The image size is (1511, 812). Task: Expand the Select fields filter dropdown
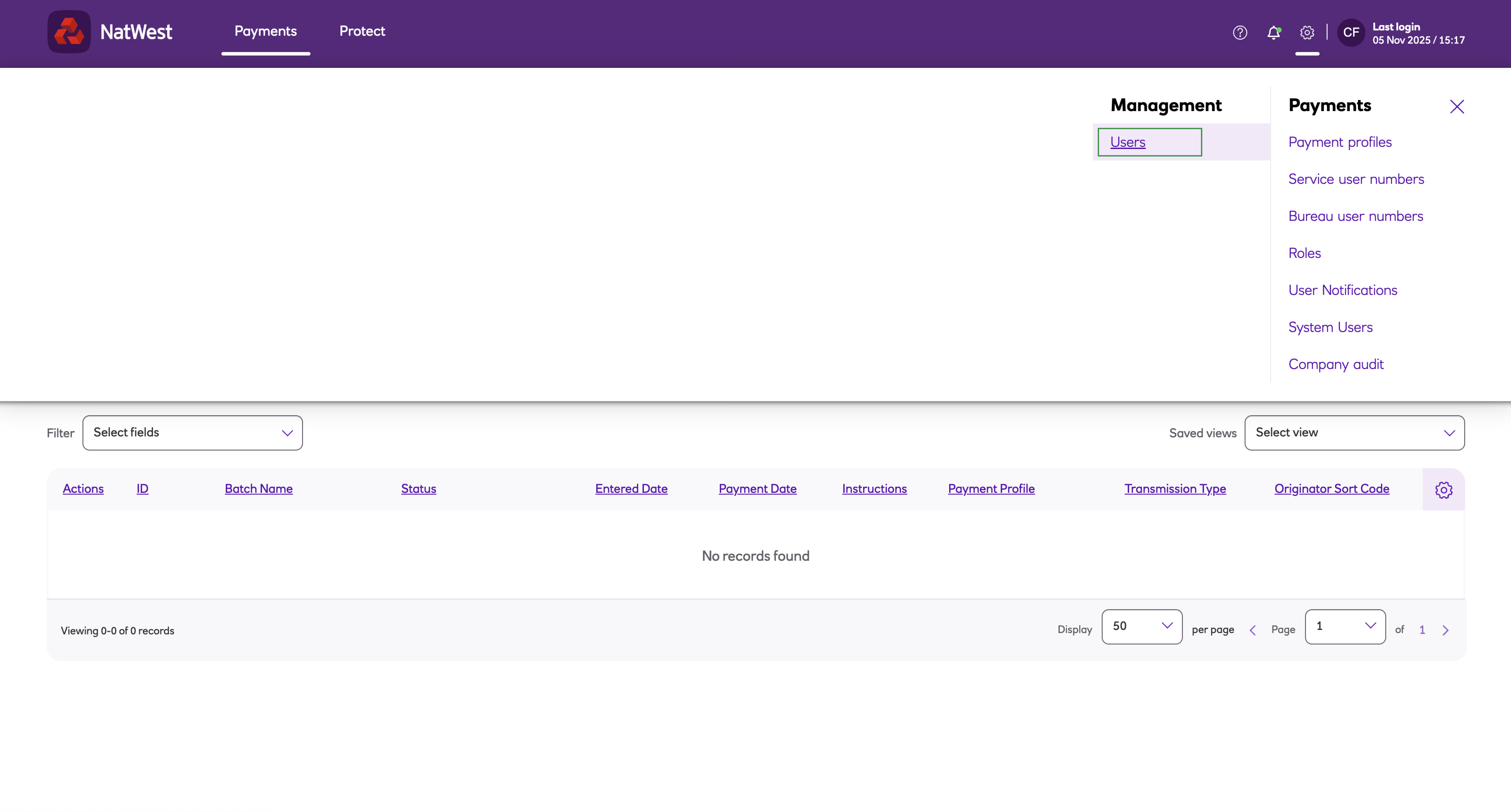click(x=192, y=433)
